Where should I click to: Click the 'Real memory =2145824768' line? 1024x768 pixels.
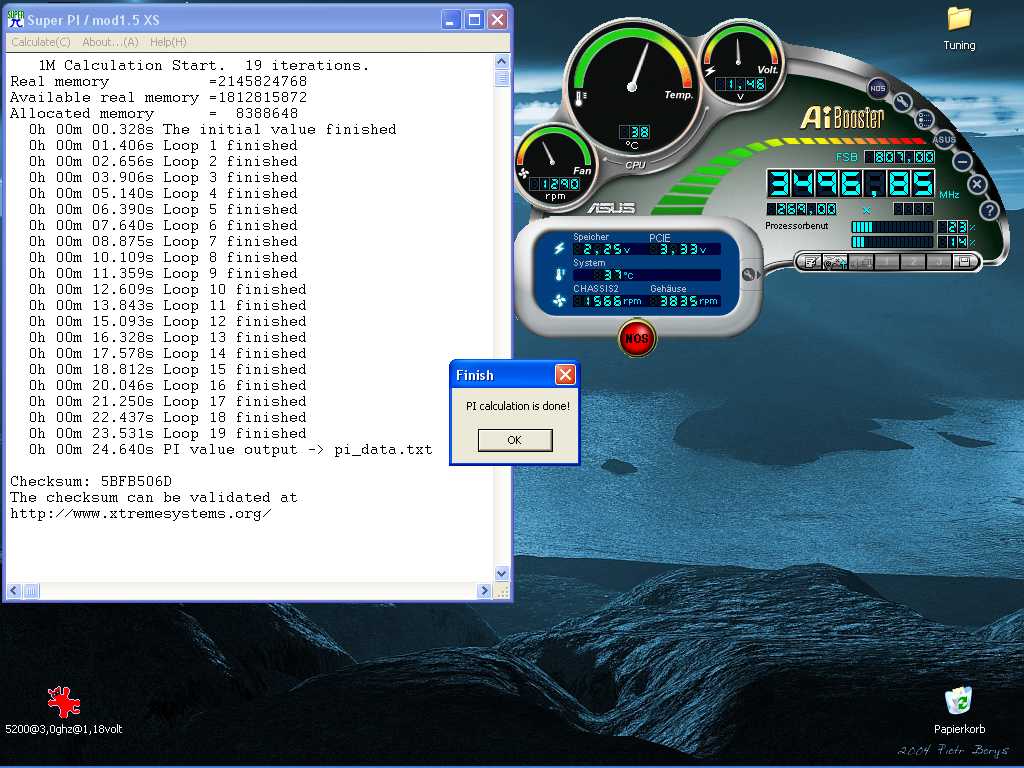(x=159, y=82)
